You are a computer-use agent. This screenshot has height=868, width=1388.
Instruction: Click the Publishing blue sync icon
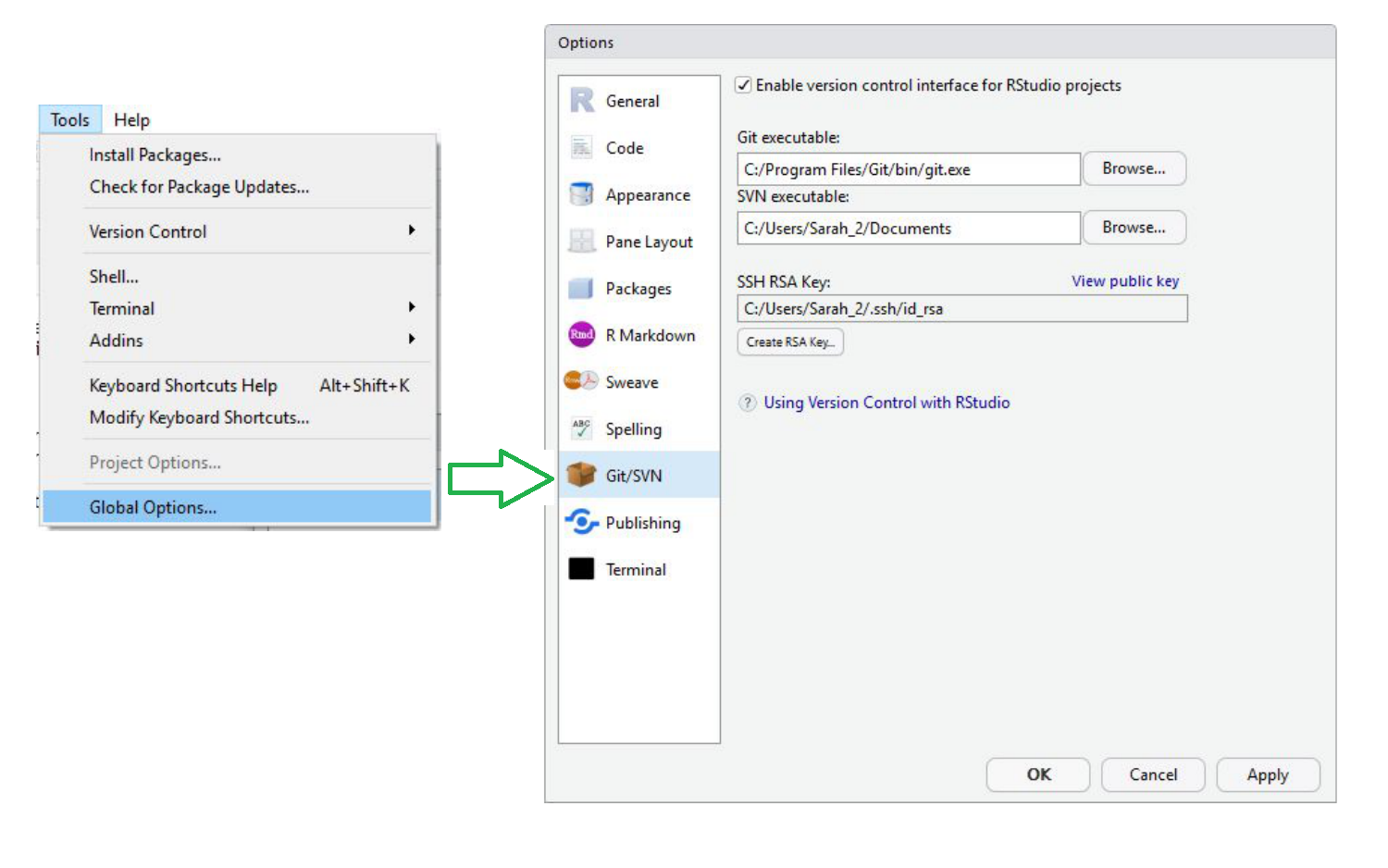[581, 522]
